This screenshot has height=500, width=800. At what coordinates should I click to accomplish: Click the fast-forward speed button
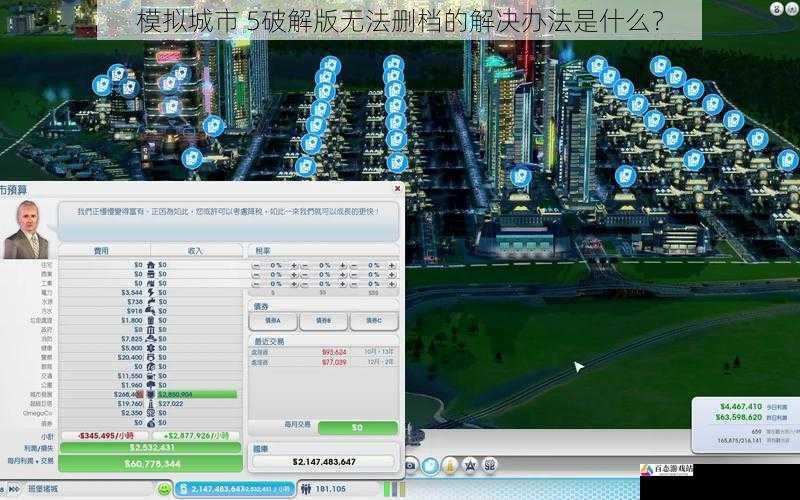tap(13, 489)
